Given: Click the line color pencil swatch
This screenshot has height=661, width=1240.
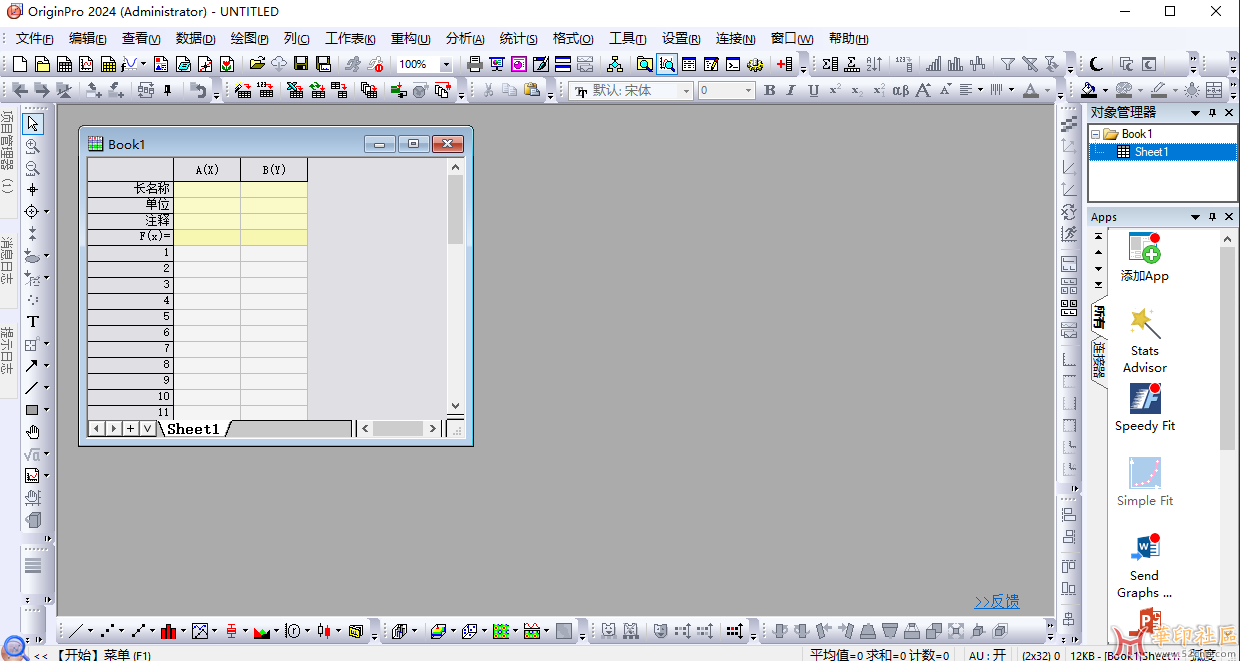Looking at the screenshot, I should 1158,91.
